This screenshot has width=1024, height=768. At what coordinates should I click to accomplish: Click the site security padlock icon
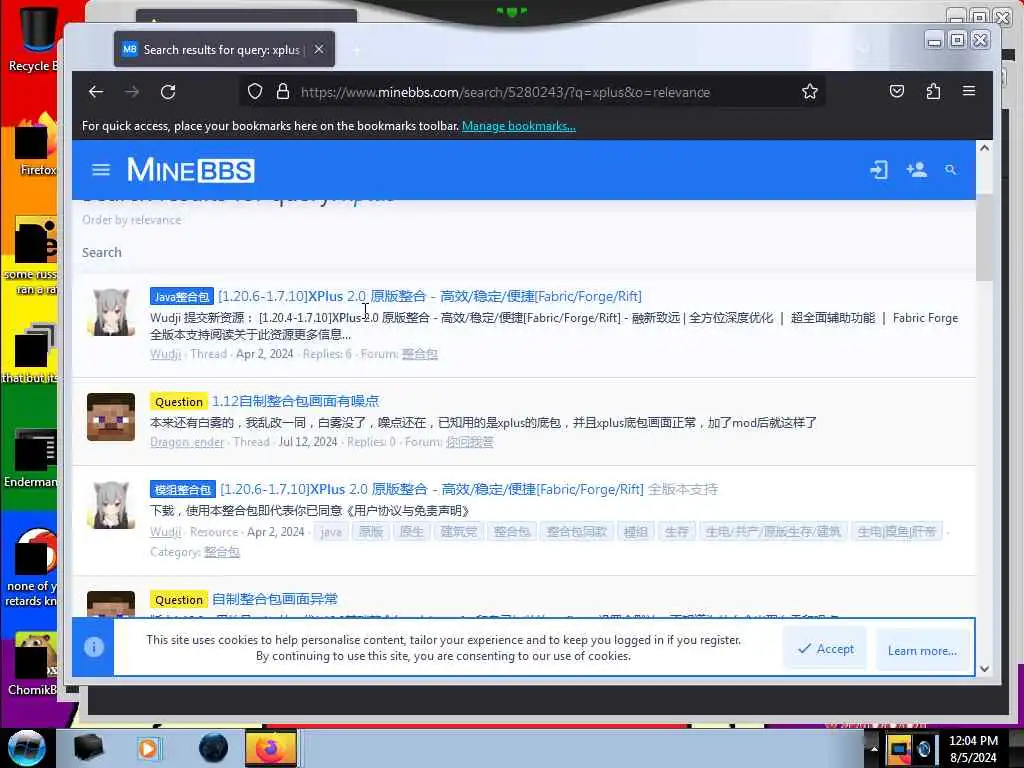283,91
